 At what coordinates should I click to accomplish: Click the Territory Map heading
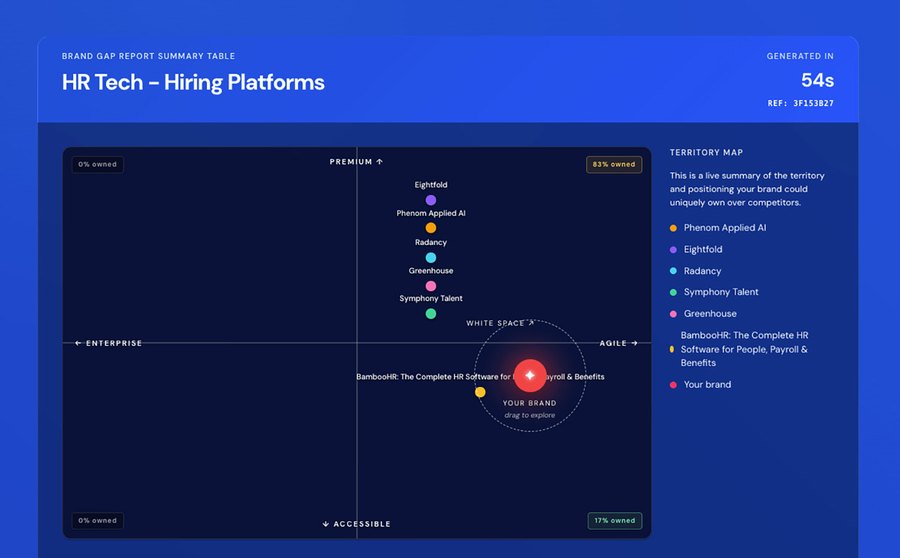point(706,153)
